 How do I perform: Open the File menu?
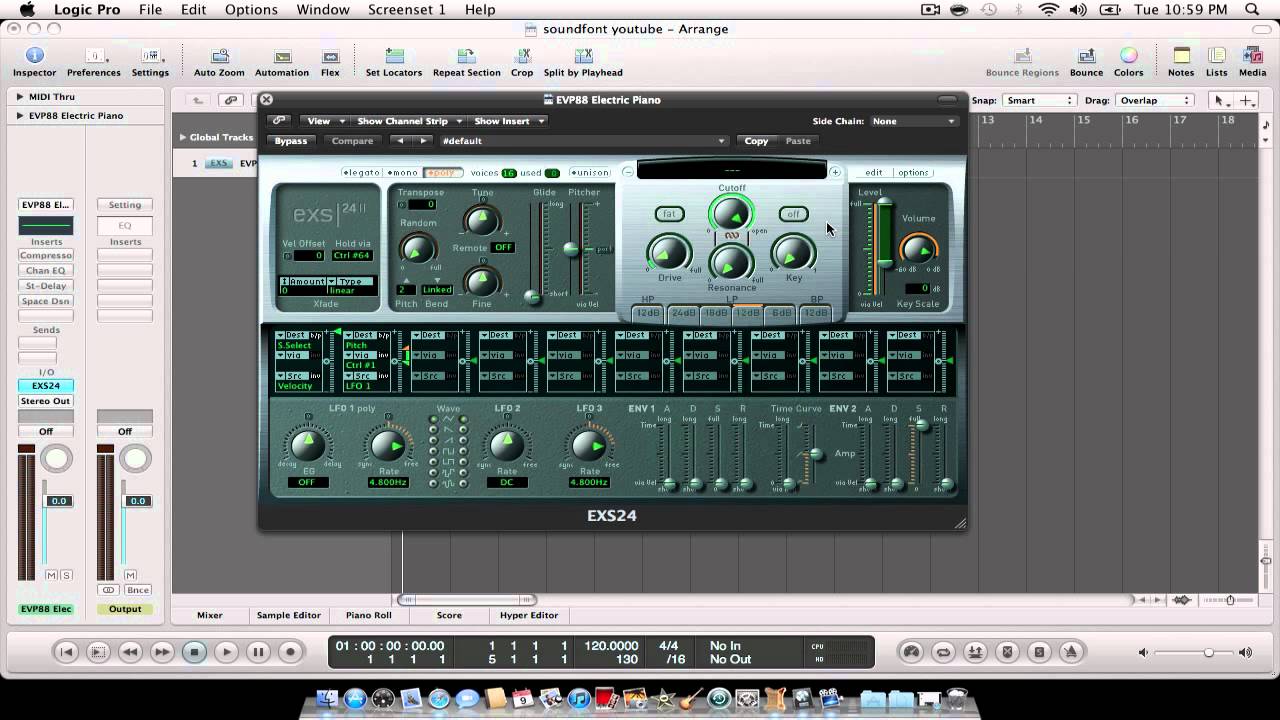point(151,9)
